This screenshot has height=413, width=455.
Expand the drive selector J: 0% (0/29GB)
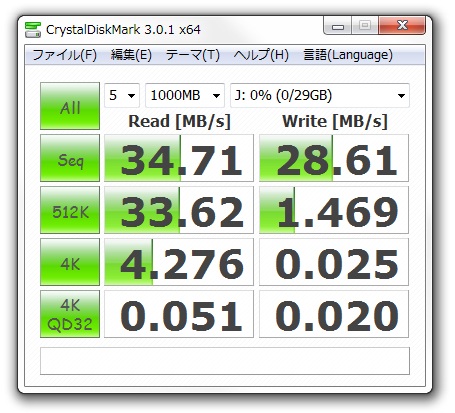(x=320, y=95)
